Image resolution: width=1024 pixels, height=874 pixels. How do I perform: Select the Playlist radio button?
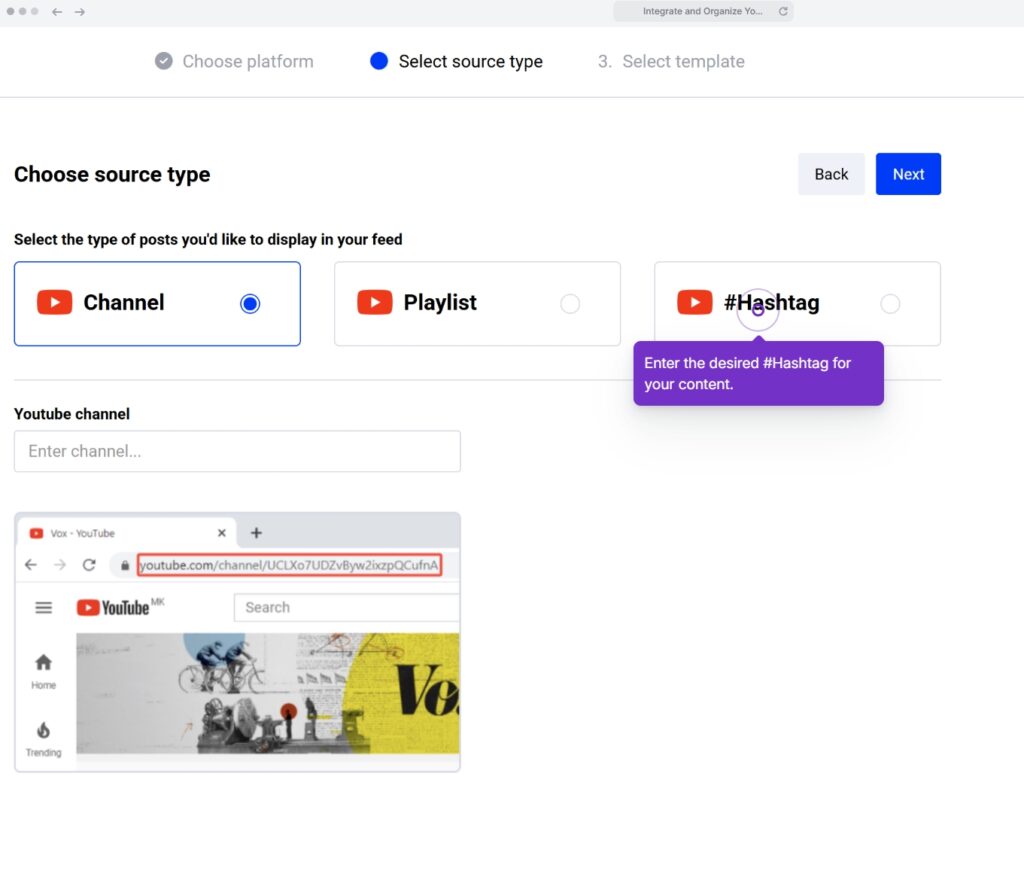569,304
